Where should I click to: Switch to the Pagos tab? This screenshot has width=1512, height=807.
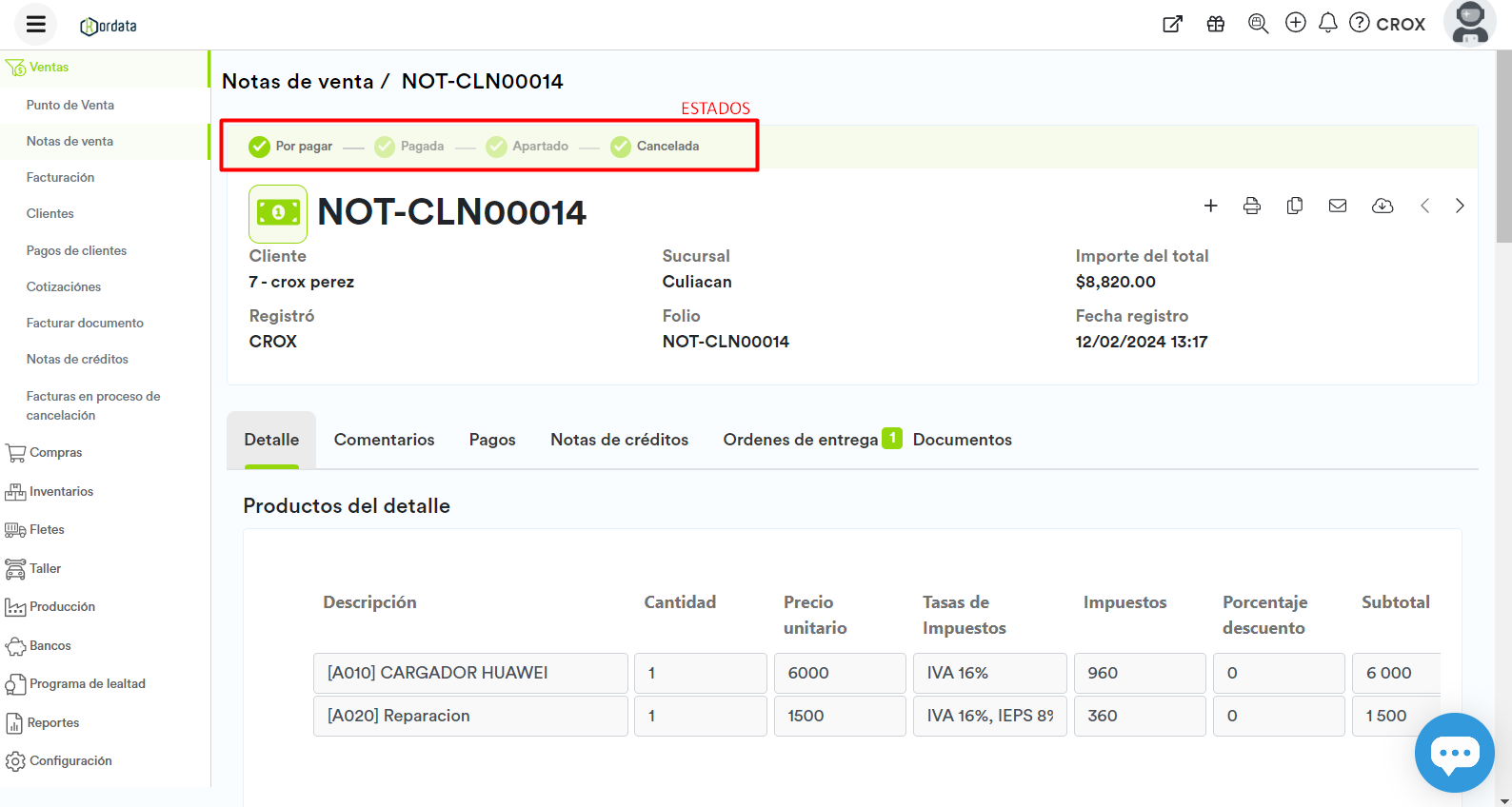(492, 440)
